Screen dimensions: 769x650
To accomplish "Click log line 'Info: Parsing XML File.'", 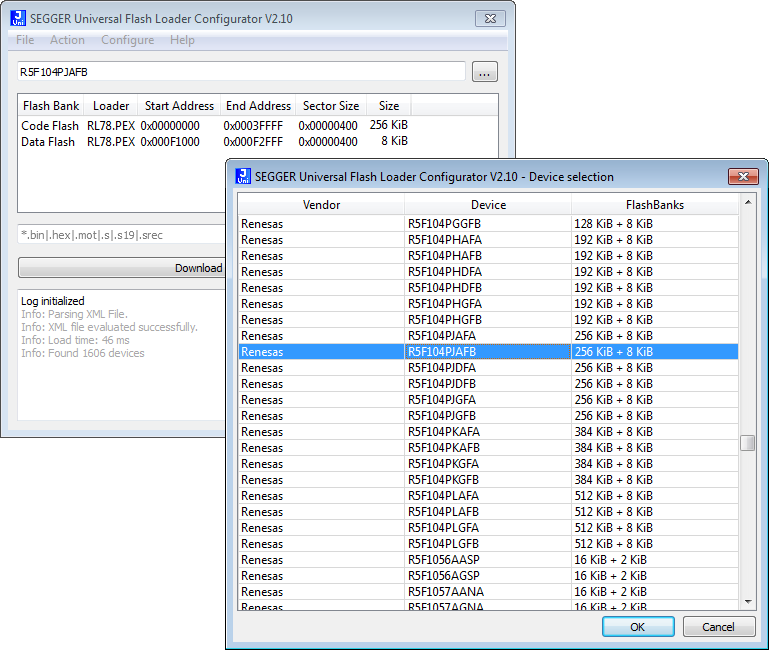I will (x=74, y=314).
